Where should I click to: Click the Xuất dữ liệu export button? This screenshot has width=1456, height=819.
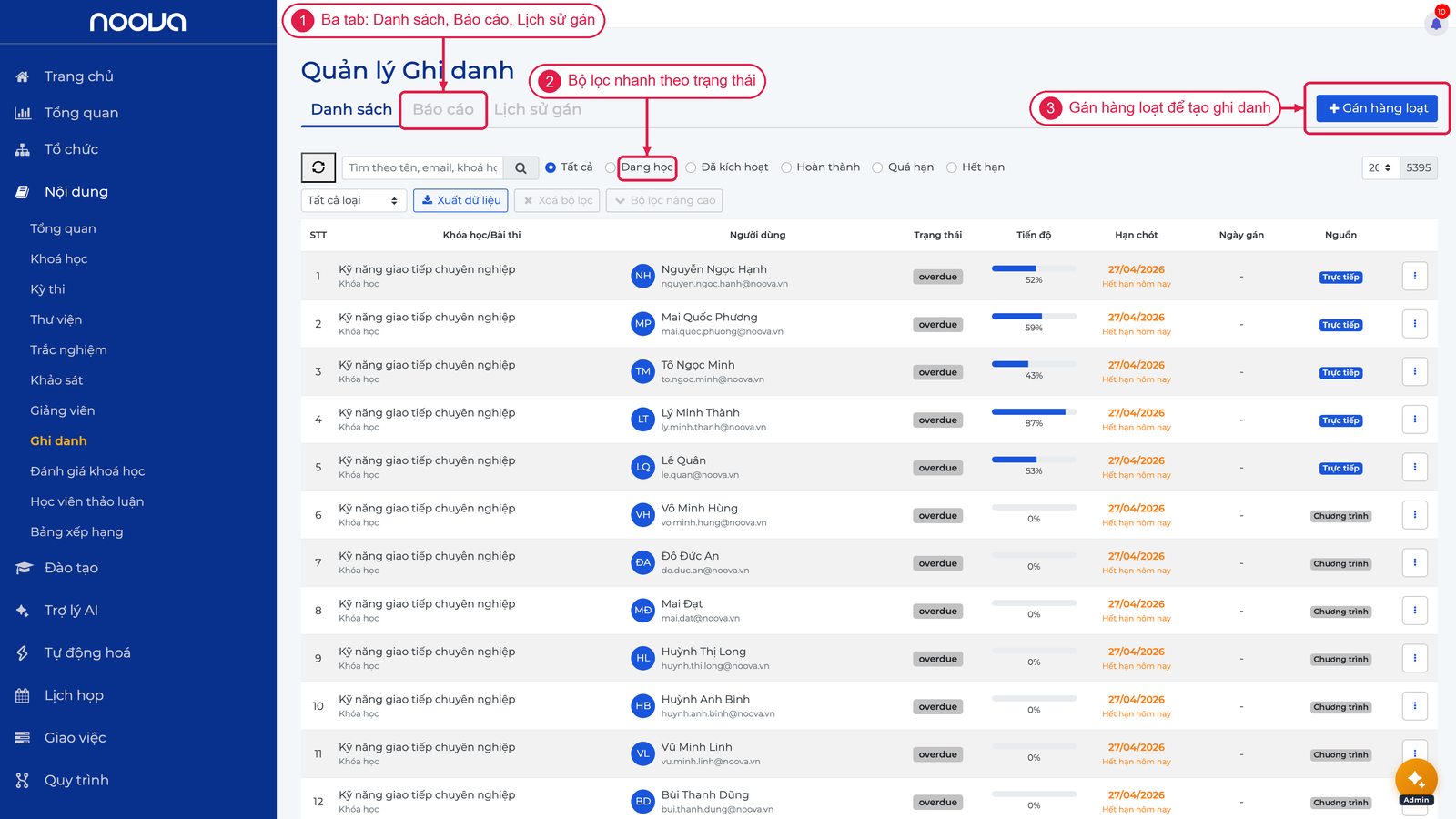(x=460, y=200)
